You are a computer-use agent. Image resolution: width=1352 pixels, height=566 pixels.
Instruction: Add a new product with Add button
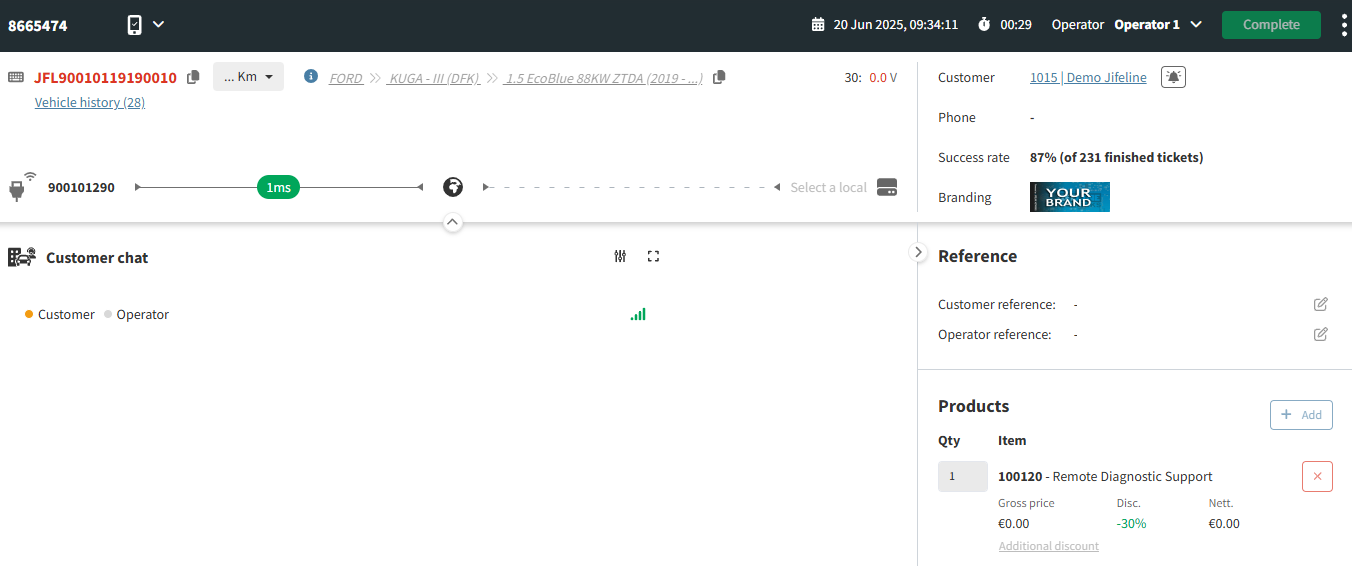tap(1301, 415)
